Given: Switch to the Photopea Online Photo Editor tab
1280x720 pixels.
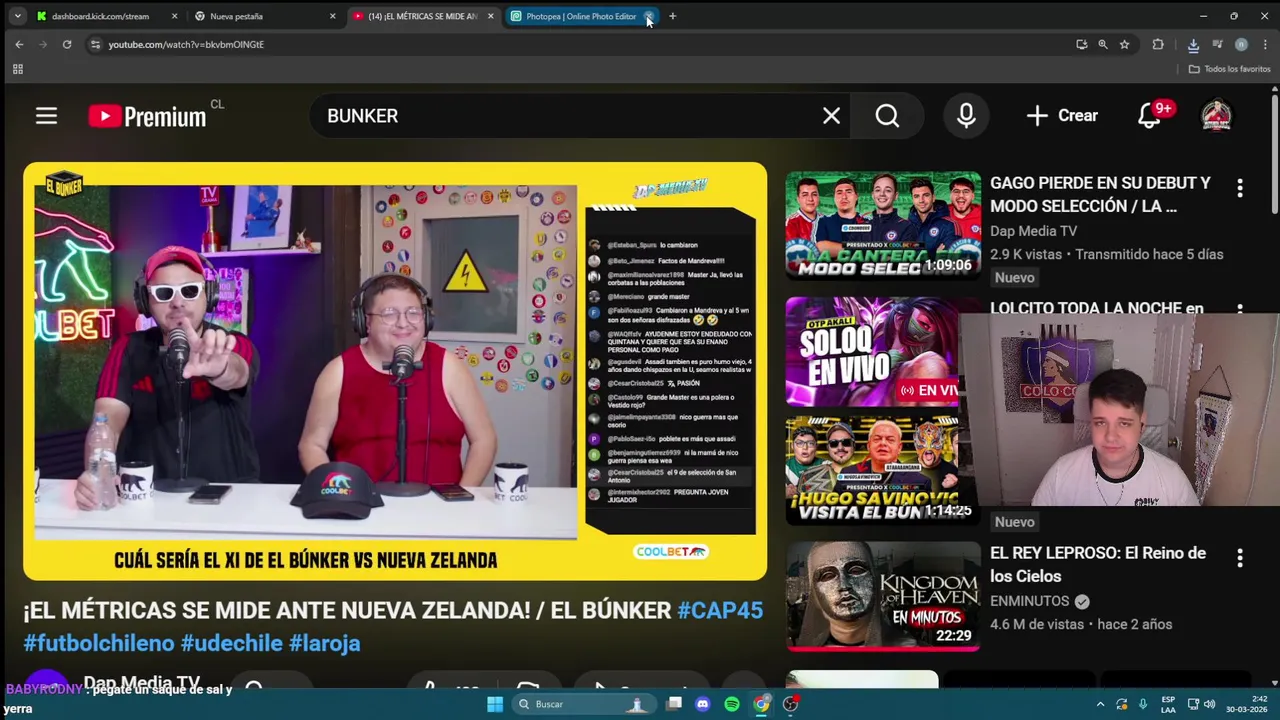Looking at the screenshot, I should click(x=574, y=16).
